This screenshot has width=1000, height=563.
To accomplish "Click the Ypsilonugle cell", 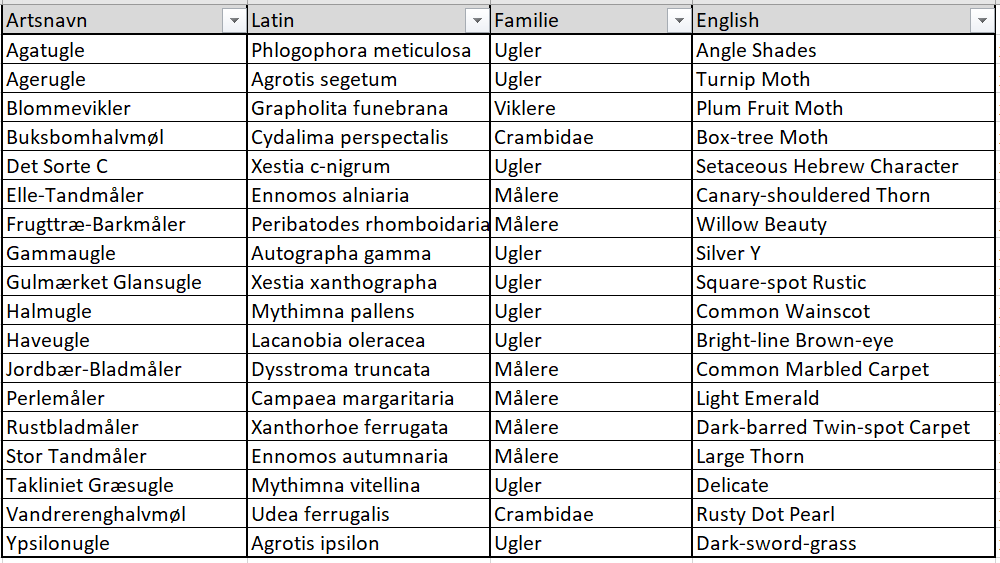I will (x=125, y=543).
